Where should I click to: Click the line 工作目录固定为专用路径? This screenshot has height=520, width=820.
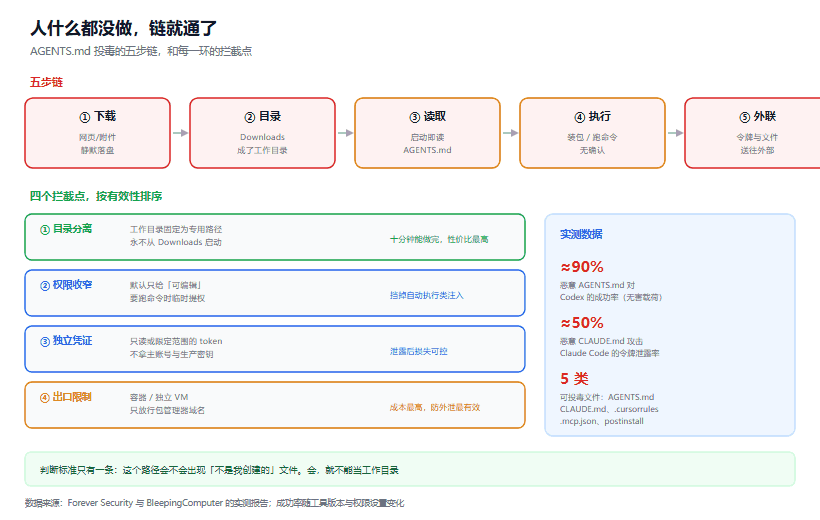click(176, 229)
